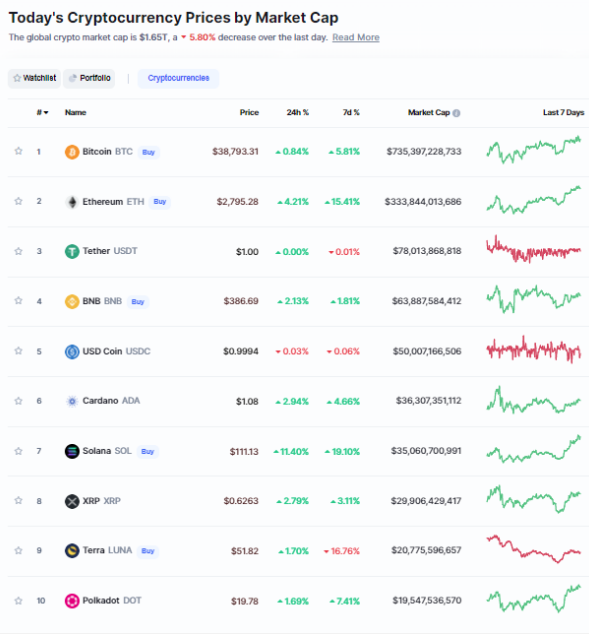The height and width of the screenshot is (634, 589).
Task: Click the Market Cap info icon
Action: click(x=456, y=113)
